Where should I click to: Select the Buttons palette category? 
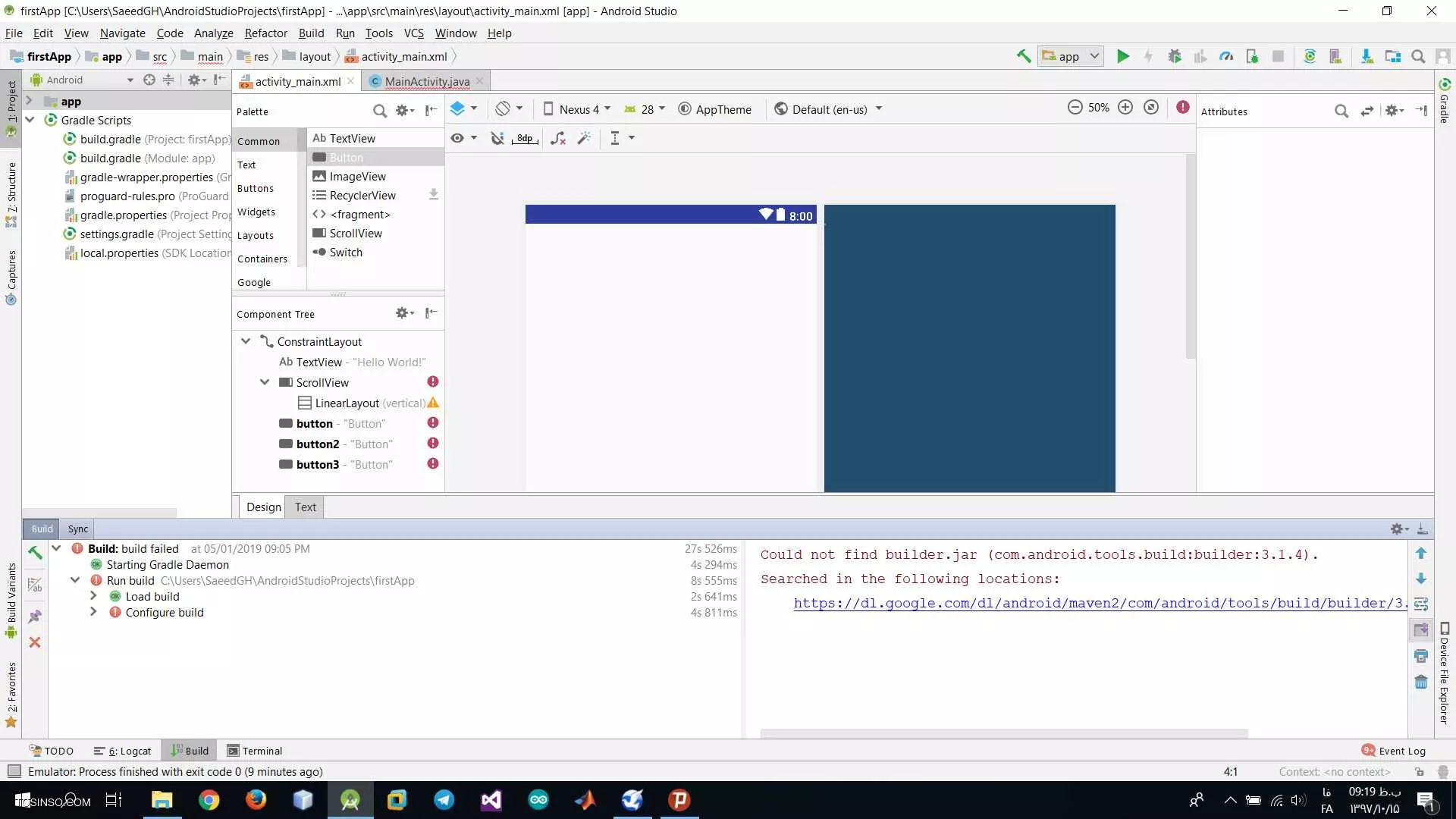pos(256,188)
